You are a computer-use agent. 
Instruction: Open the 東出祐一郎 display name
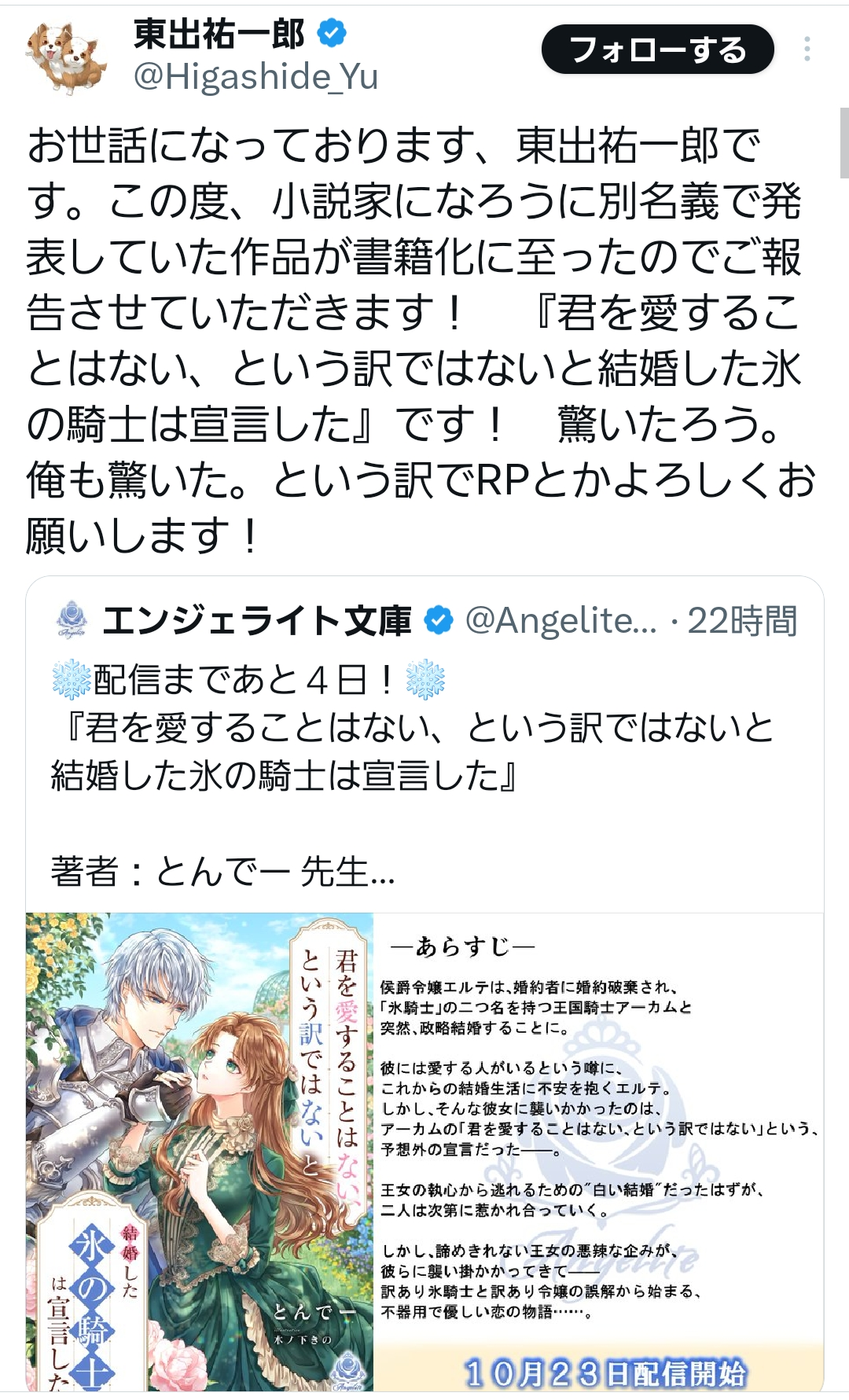click(x=219, y=33)
